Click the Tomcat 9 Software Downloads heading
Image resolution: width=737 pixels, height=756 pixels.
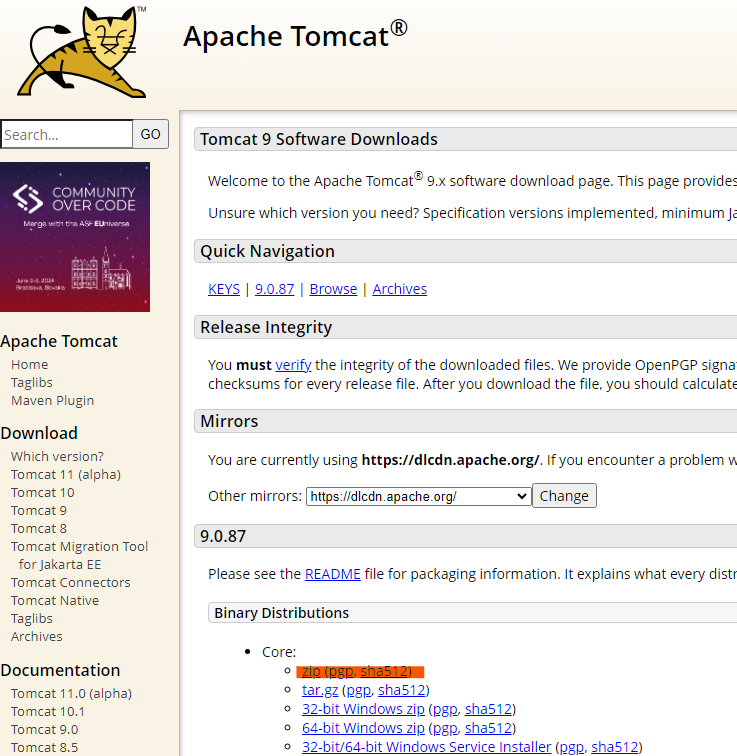click(x=319, y=139)
